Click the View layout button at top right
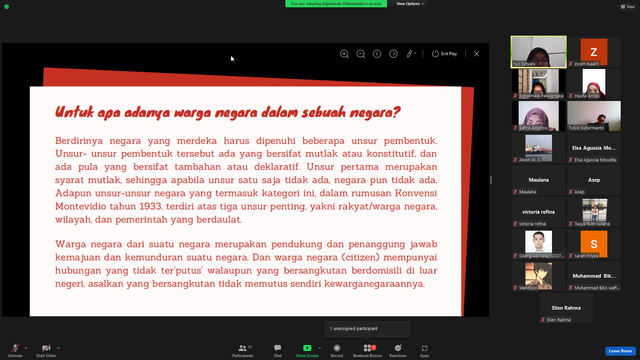640x360 pixels. [x=628, y=7]
